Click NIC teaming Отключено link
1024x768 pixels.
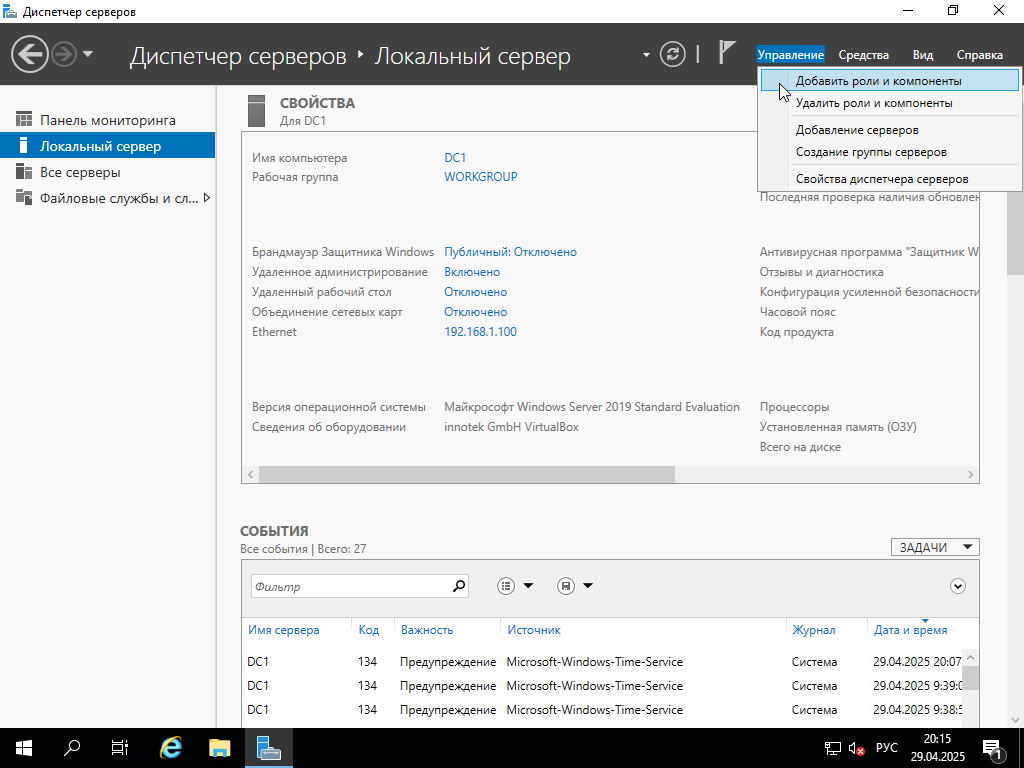[x=475, y=312]
